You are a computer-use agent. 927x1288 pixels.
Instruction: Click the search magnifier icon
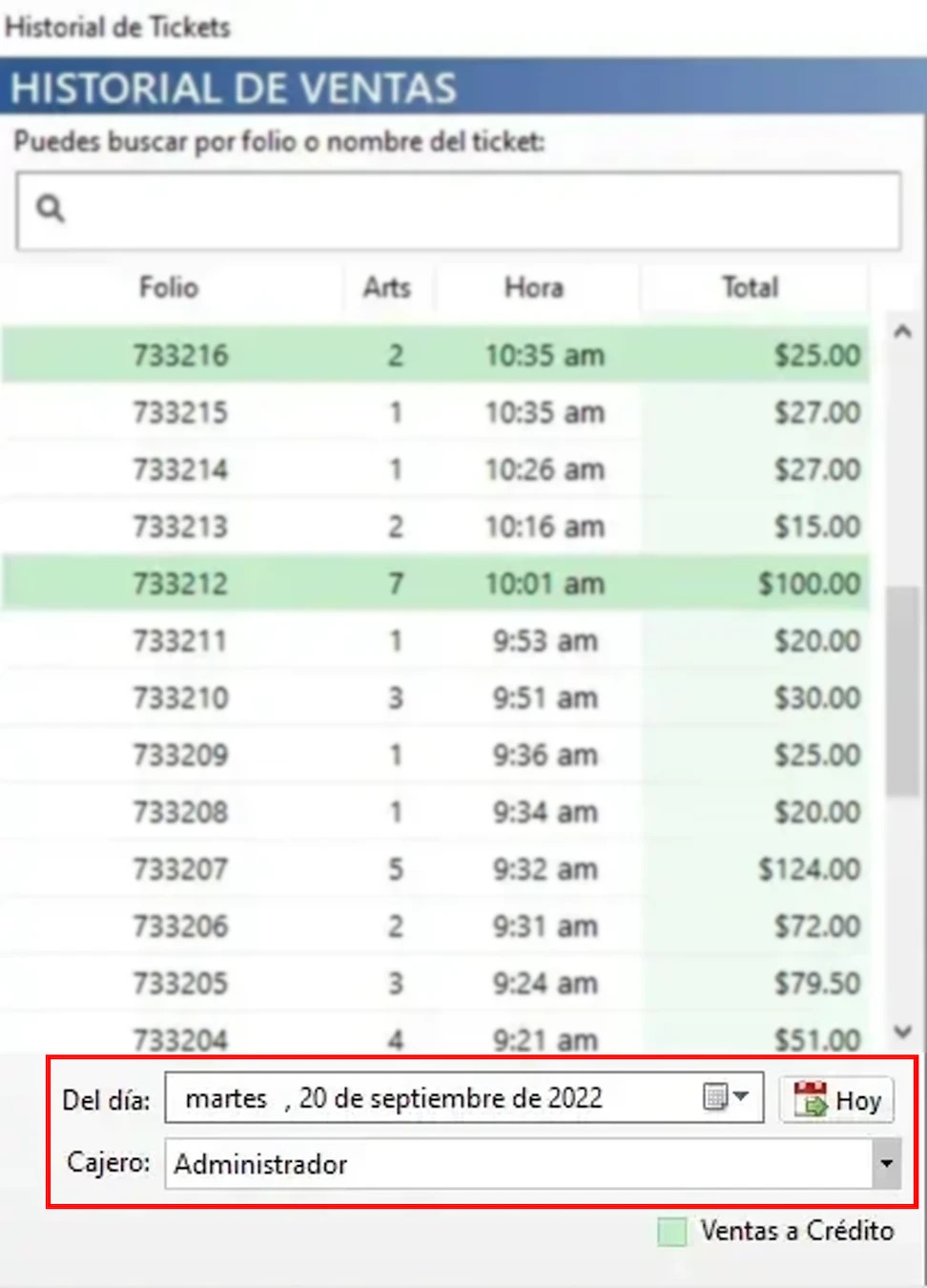pyautogui.click(x=50, y=208)
